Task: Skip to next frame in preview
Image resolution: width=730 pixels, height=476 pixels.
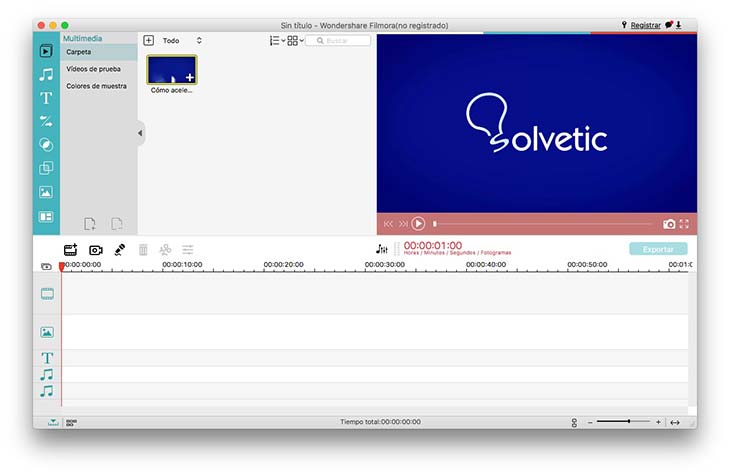Action: 403,224
